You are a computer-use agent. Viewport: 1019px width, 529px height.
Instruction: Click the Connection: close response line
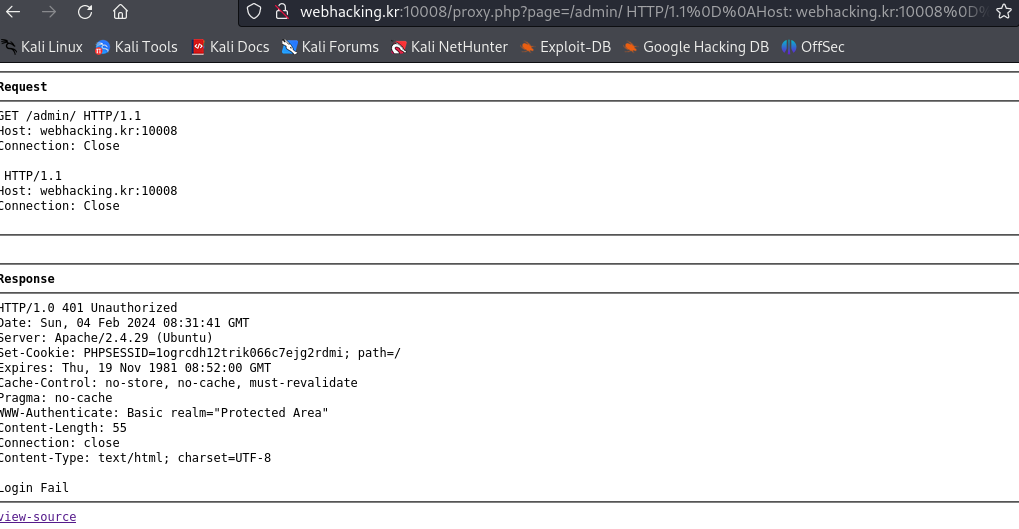(59, 442)
